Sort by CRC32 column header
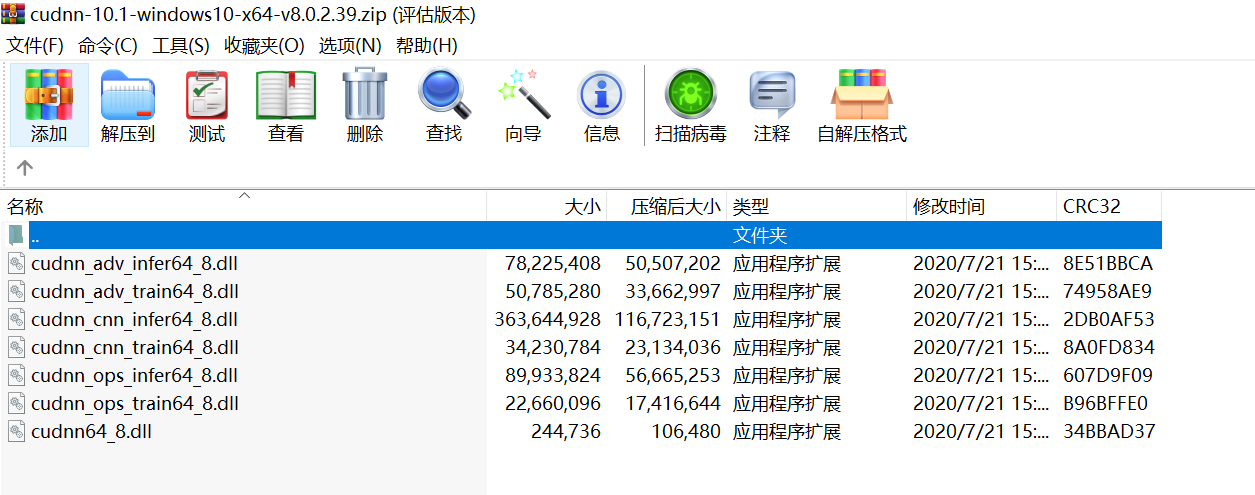The height and width of the screenshot is (495, 1255). (x=1109, y=207)
